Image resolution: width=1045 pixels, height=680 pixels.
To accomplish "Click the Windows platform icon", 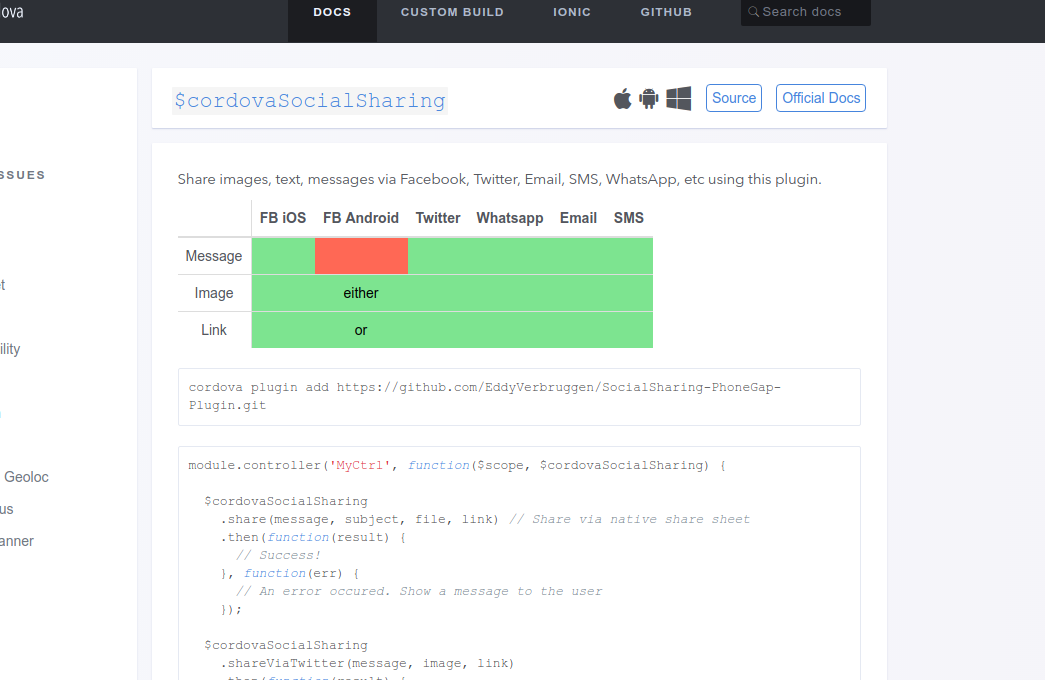I will coord(678,98).
